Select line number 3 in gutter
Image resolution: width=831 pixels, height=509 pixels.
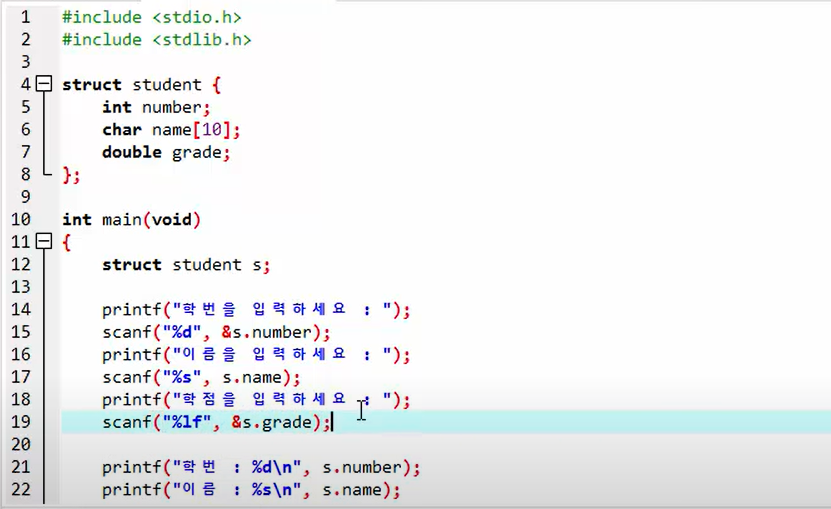25,62
